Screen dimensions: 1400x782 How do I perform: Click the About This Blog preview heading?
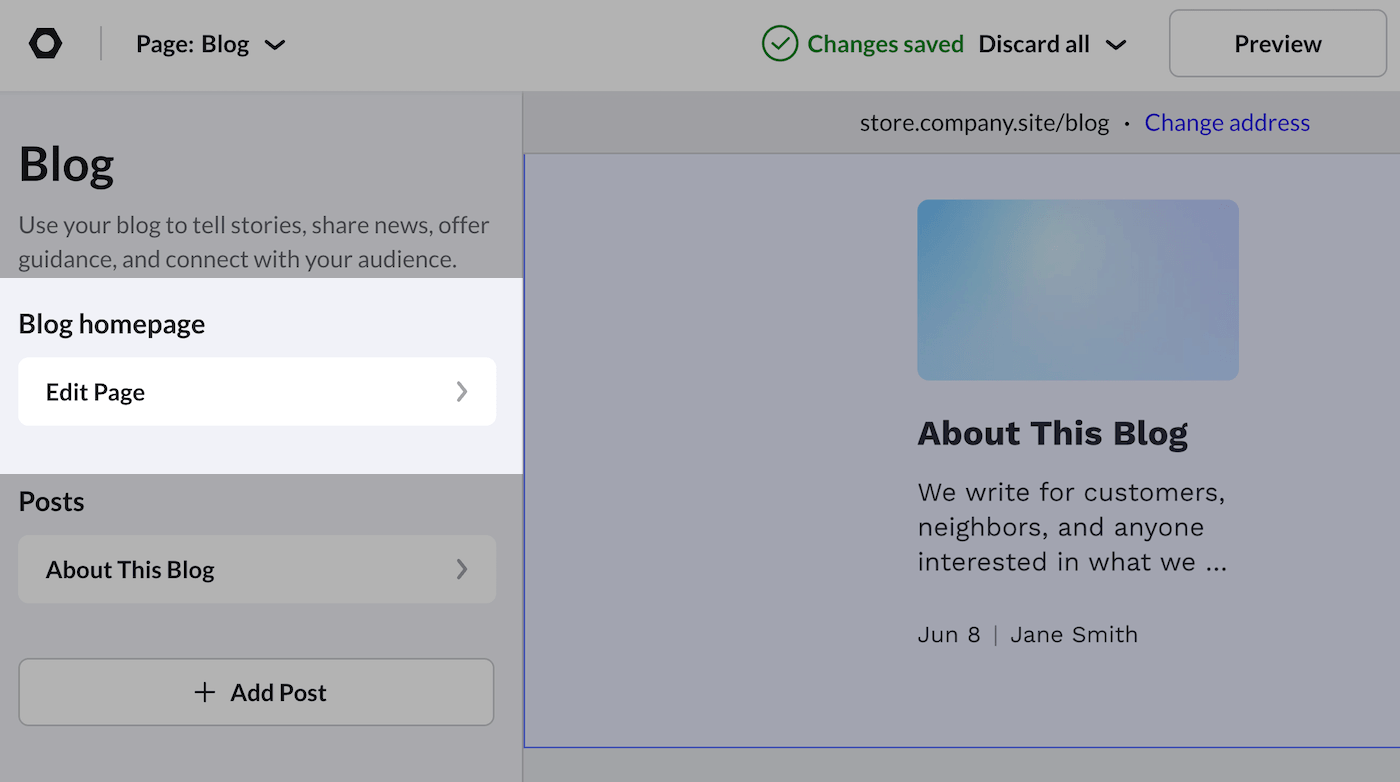pos(1053,434)
